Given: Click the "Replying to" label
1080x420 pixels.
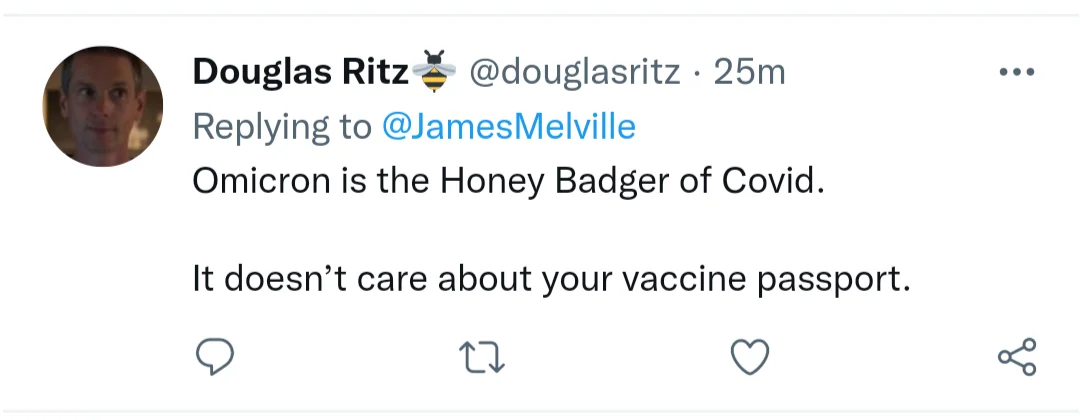Looking at the screenshot, I should [x=282, y=127].
